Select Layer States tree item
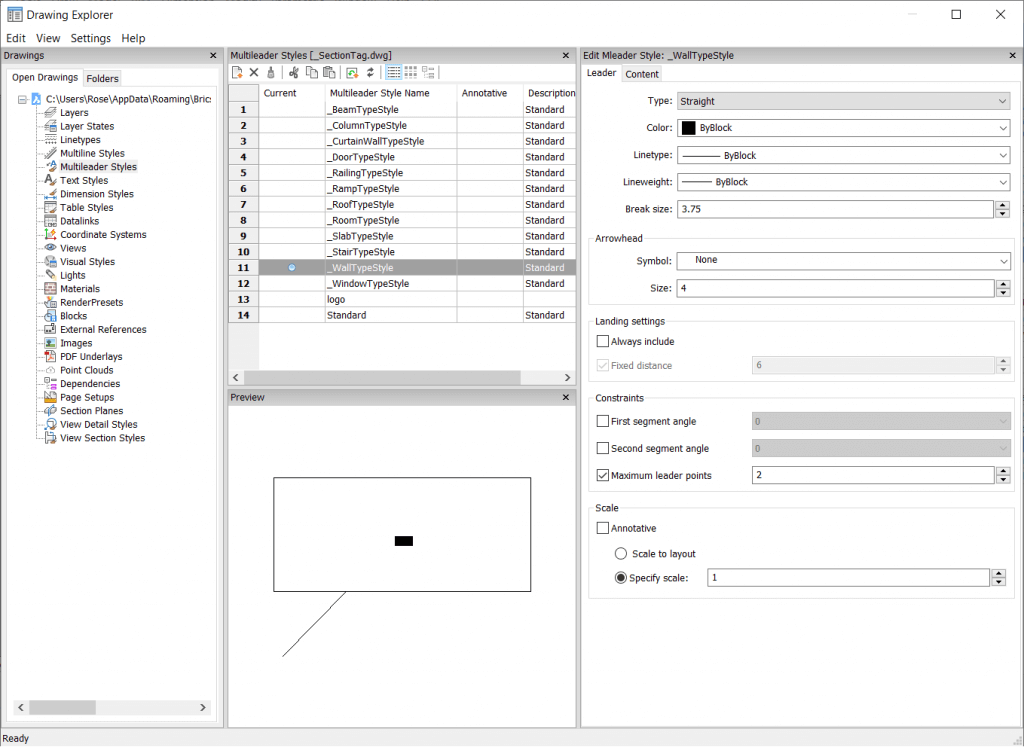This screenshot has height=747, width=1024. (87, 126)
